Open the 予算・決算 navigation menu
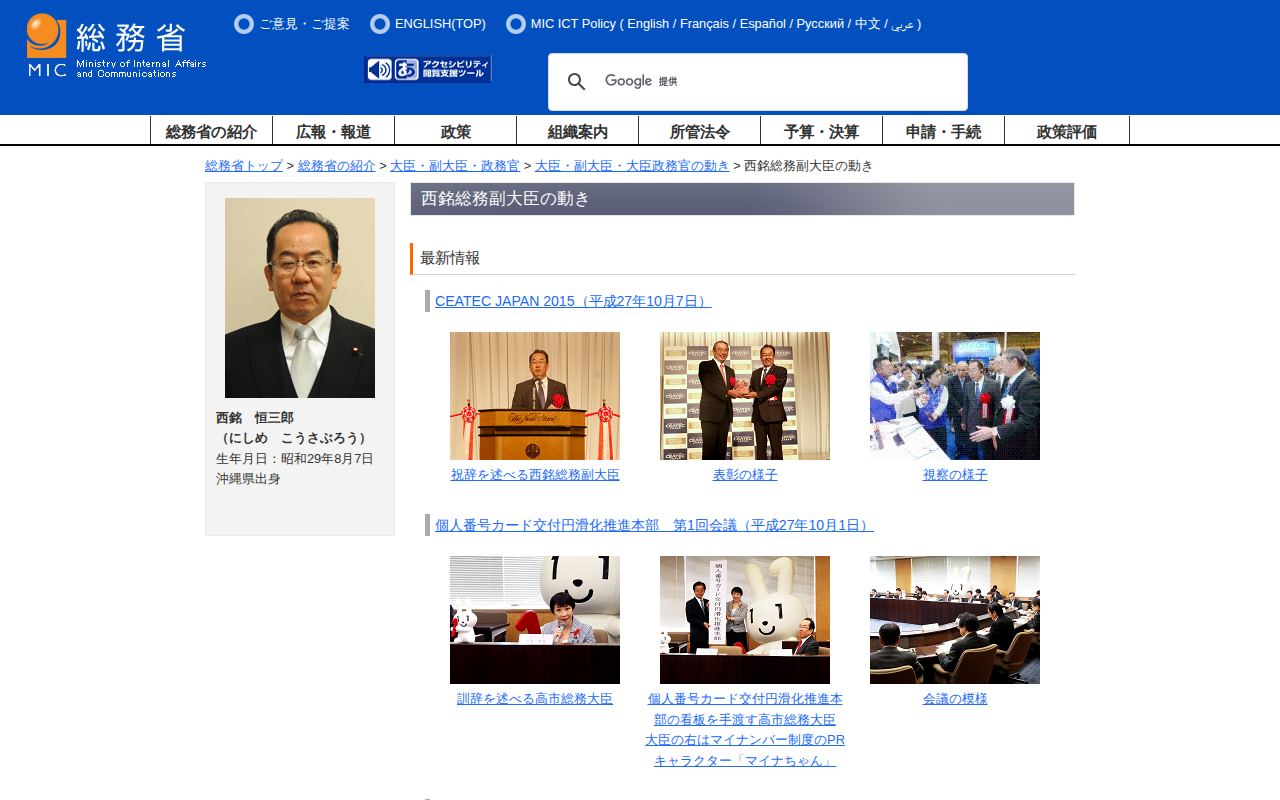1280x800 pixels. pos(821,131)
